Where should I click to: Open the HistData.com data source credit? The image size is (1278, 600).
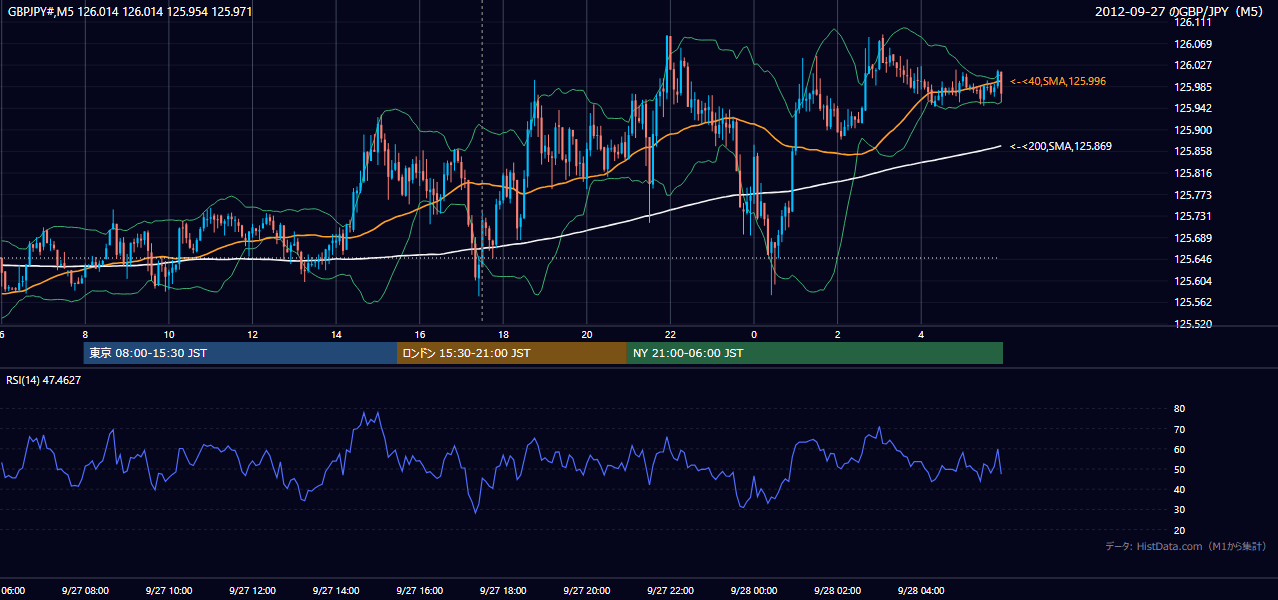pyautogui.click(x=1186, y=546)
